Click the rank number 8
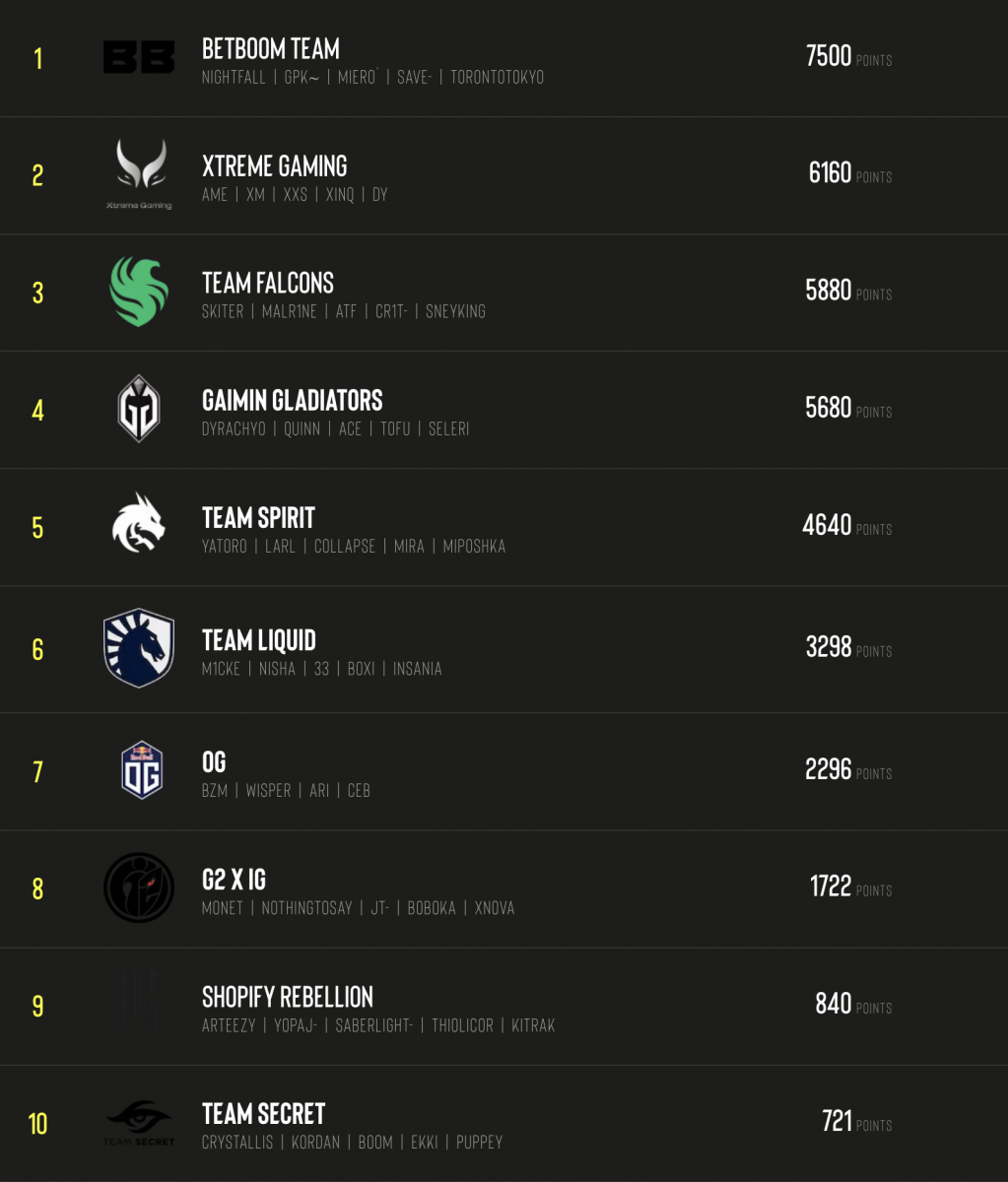This screenshot has height=1182, width=1008. click(x=37, y=888)
